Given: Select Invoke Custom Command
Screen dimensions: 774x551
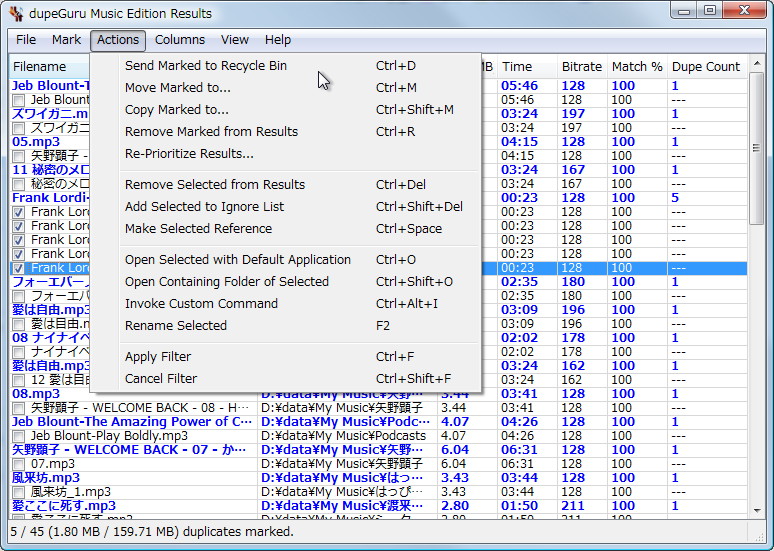Looking at the screenshot, I should 285,304.
